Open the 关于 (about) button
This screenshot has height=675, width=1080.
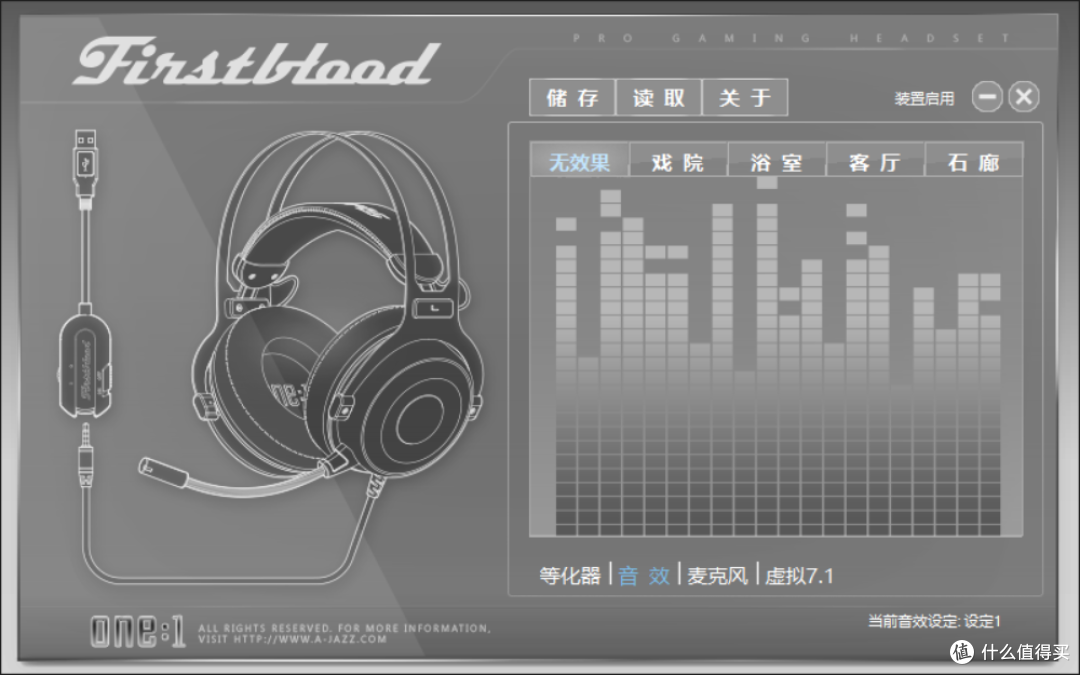[745, 98]
